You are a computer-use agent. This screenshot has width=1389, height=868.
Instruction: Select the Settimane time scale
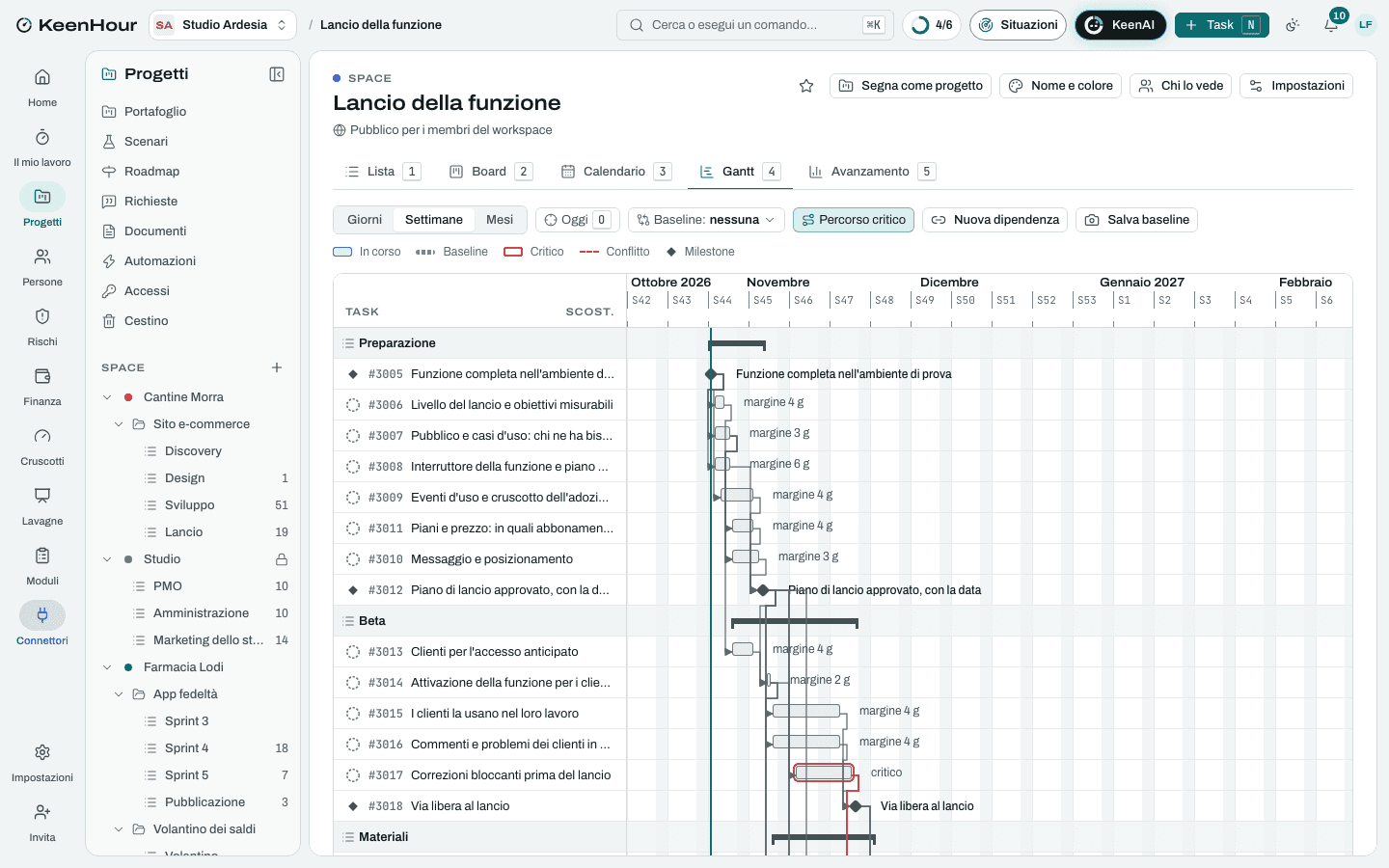[x=434, y=220]
